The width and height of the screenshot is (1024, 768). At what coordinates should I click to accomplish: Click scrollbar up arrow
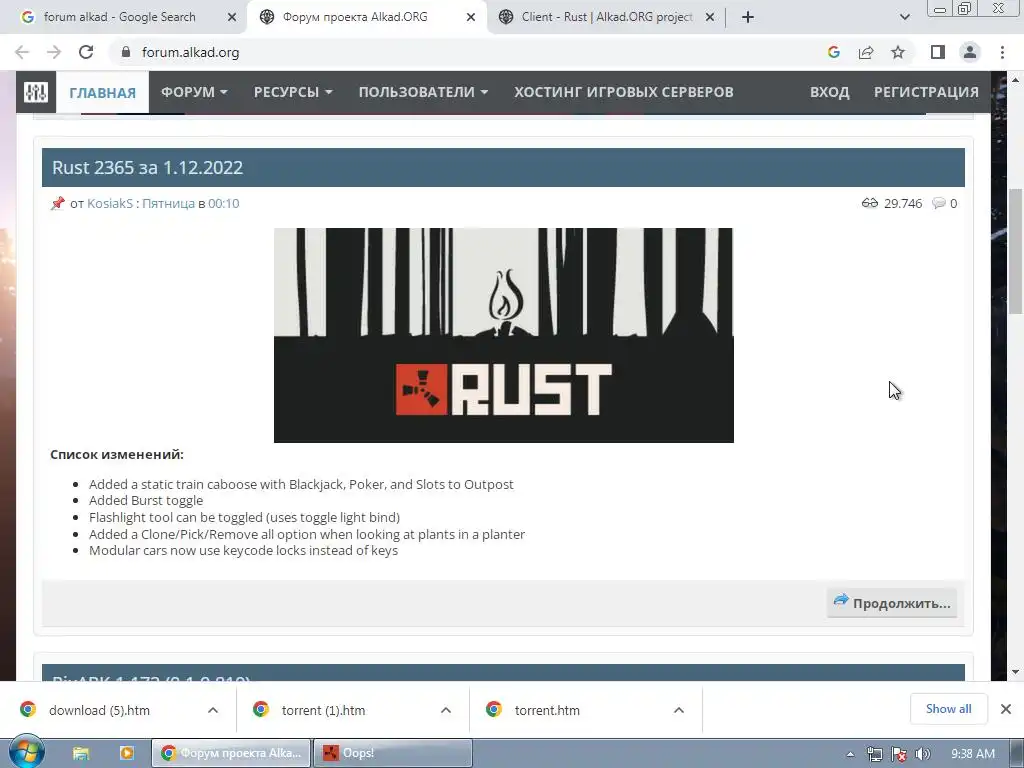(x=1016, y=79)
